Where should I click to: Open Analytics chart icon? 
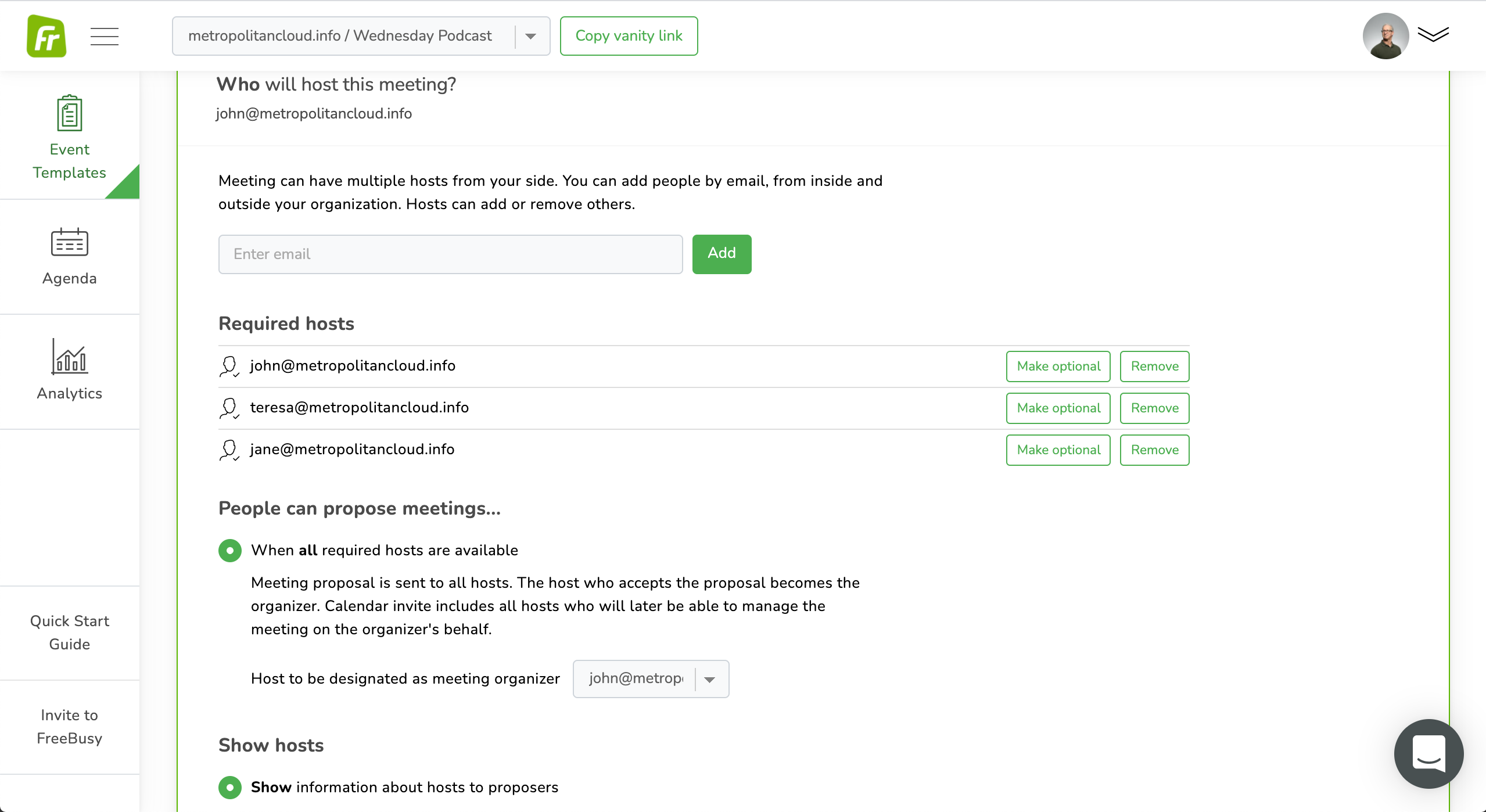(70, 356)
